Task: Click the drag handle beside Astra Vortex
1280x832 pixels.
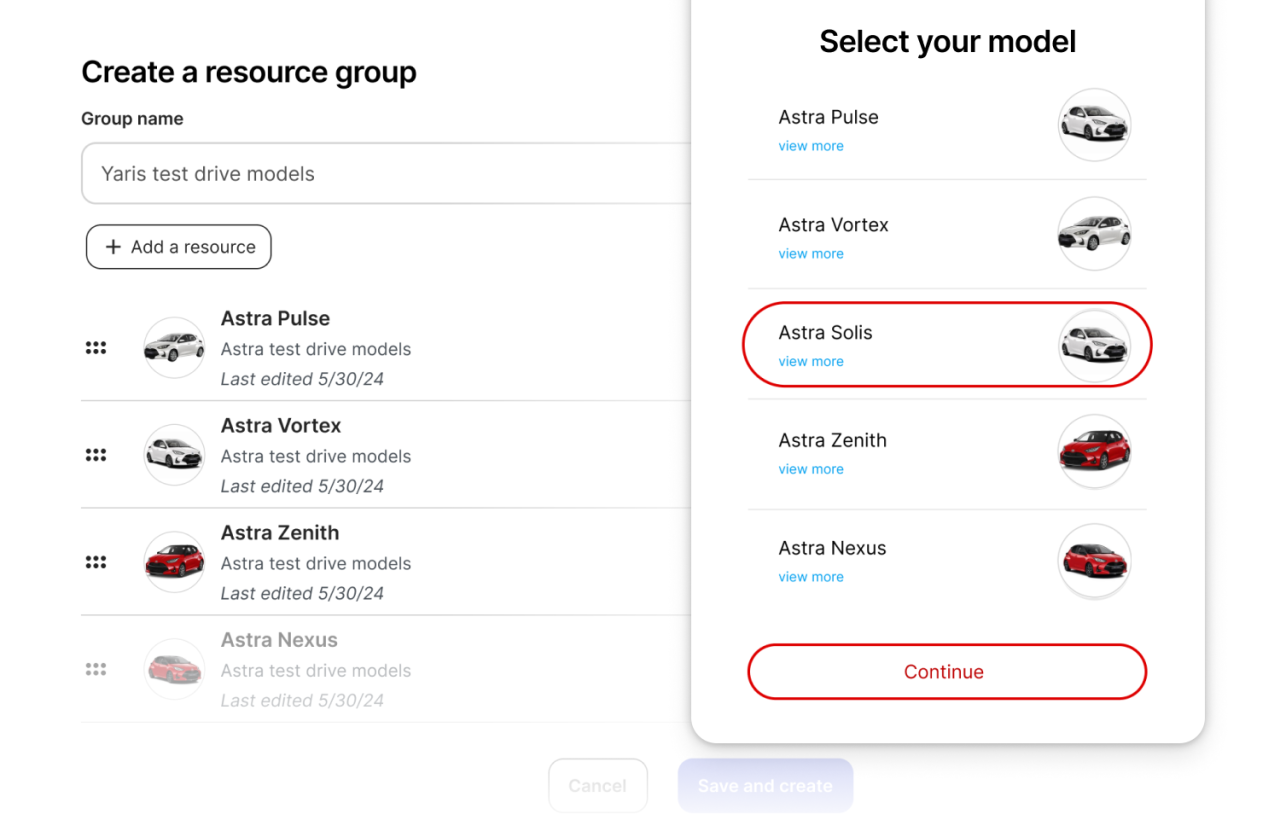Action: (96, 455)
